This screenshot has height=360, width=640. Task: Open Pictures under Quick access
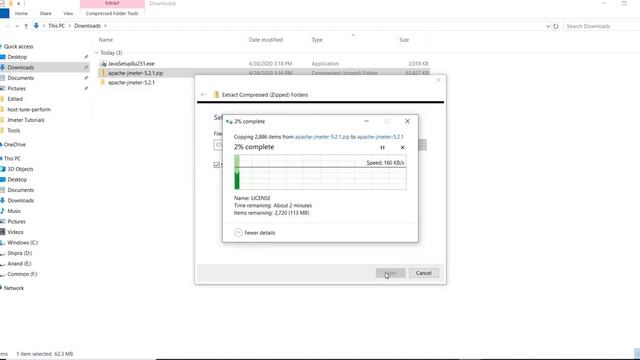coord(16,89)
